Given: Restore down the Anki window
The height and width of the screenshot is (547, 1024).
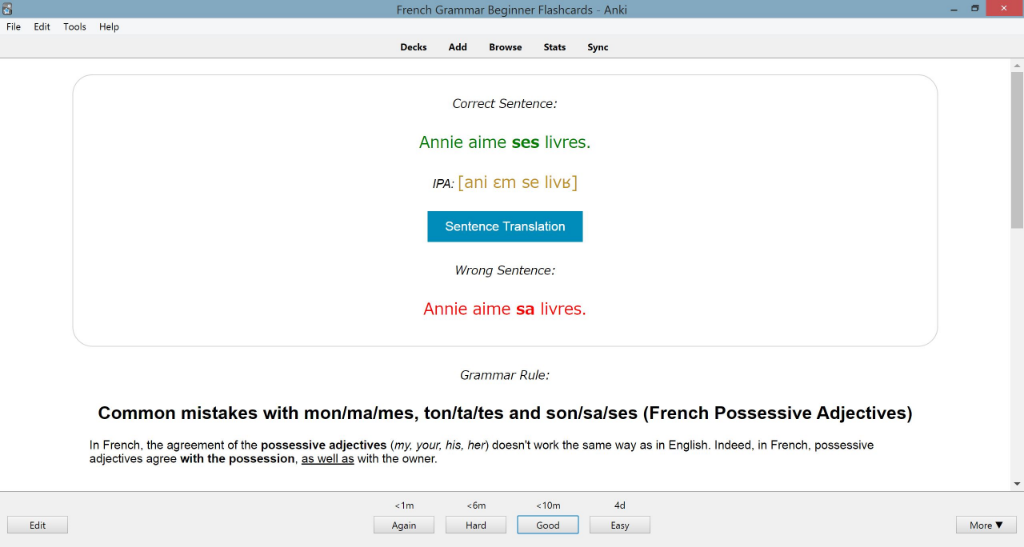Looking at the screenshot, I should pyautogui.click(x=975, y=9).
